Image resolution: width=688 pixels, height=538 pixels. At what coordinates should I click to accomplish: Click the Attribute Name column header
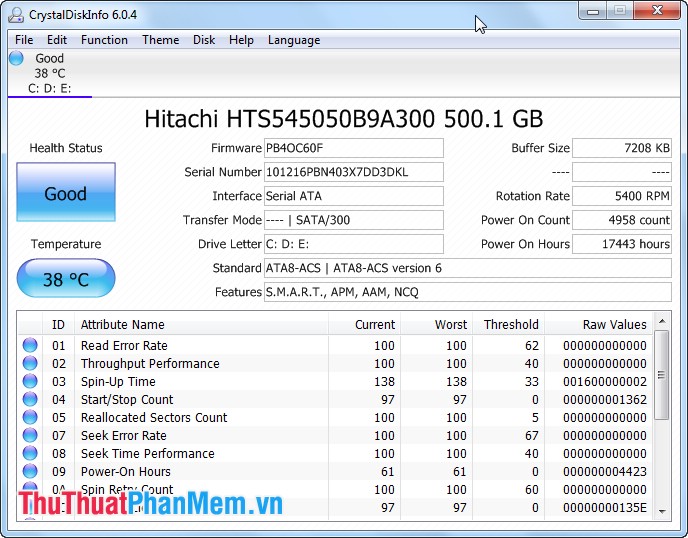(201, 325)
